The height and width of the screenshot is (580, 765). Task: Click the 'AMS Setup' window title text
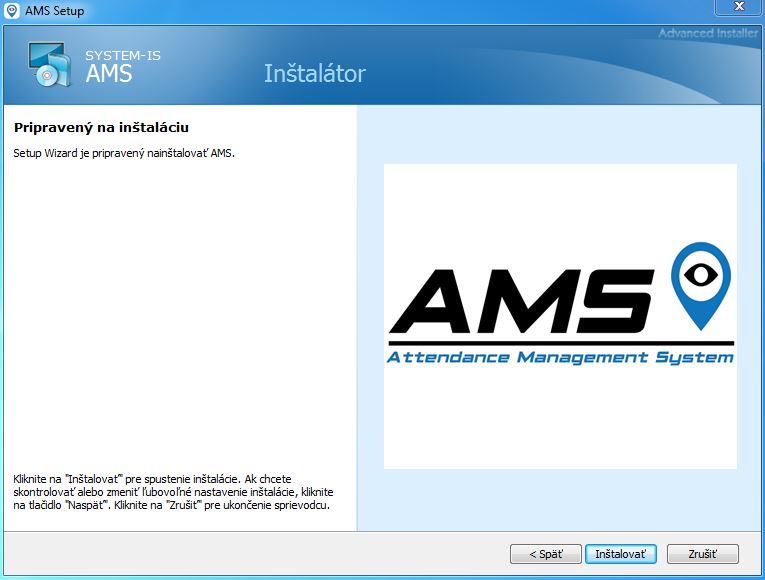[55, 11]
